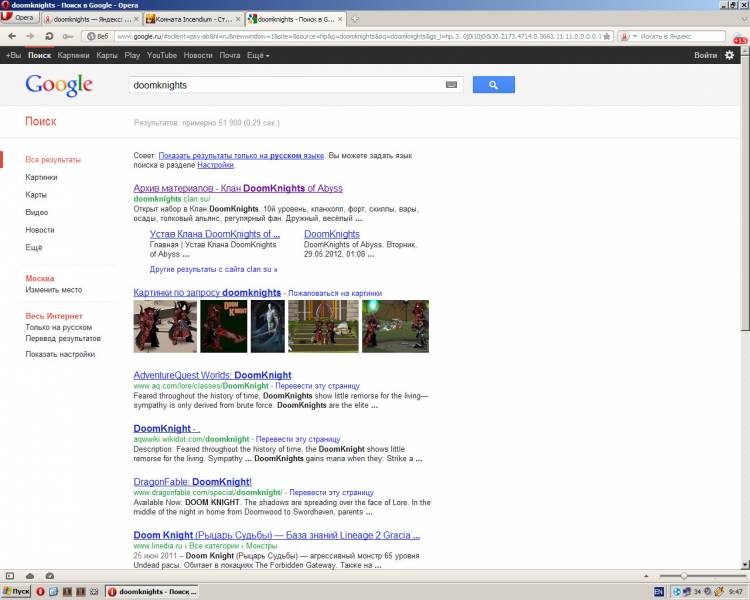Close the active Google search tab
The image size is (750, 600).
point(340,19)
